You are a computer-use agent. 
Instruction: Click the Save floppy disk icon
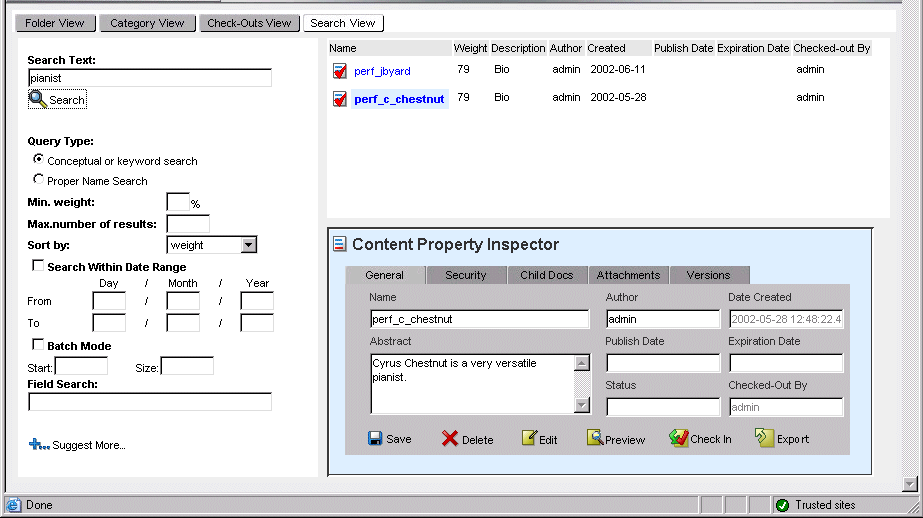(x=375, y=439)
